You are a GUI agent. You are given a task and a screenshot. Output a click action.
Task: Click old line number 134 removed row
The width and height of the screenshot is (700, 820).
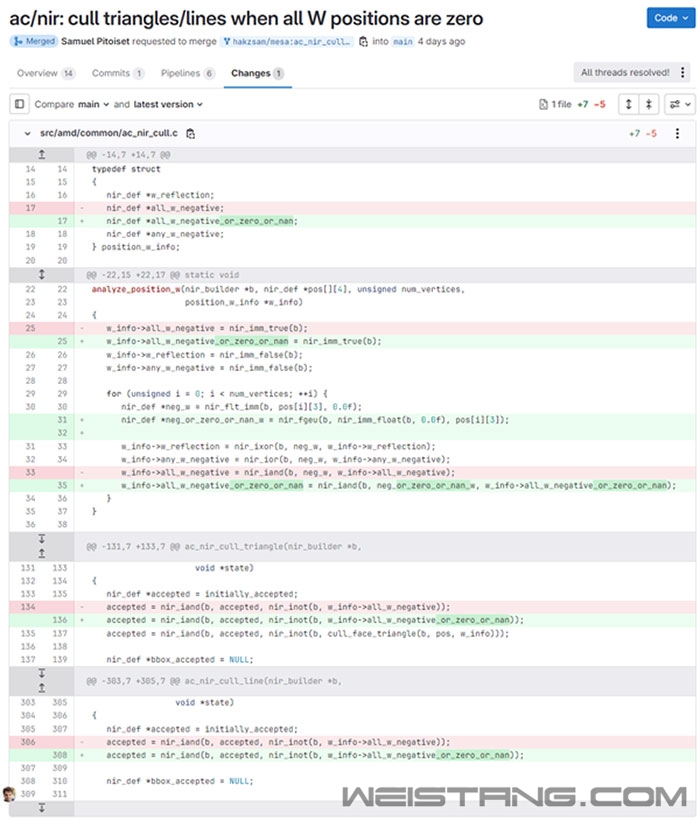coord(28,607)
